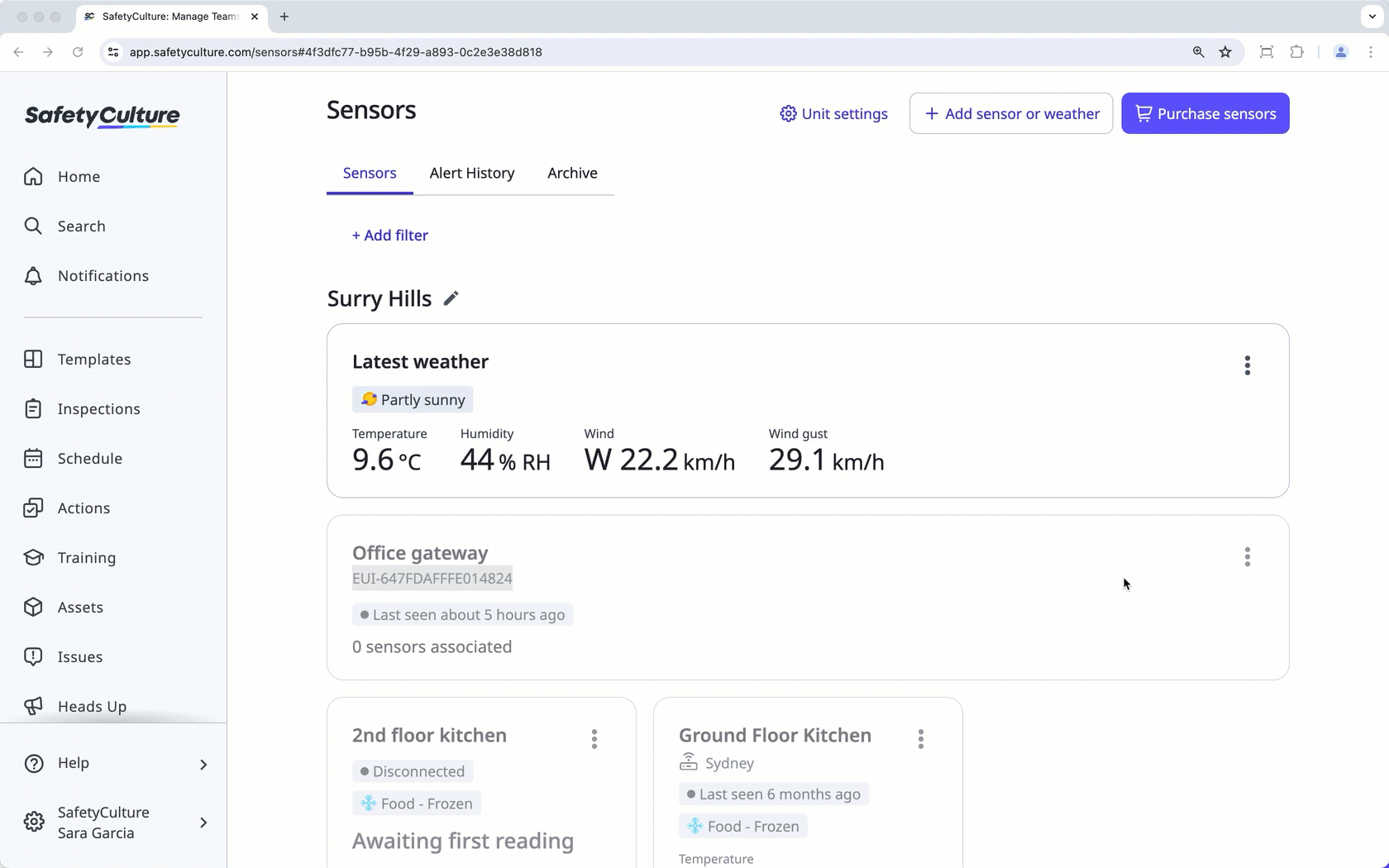Open the tab search dropdown arrow
This screenshot has width=1389, height=868.
coord(1372,17)
